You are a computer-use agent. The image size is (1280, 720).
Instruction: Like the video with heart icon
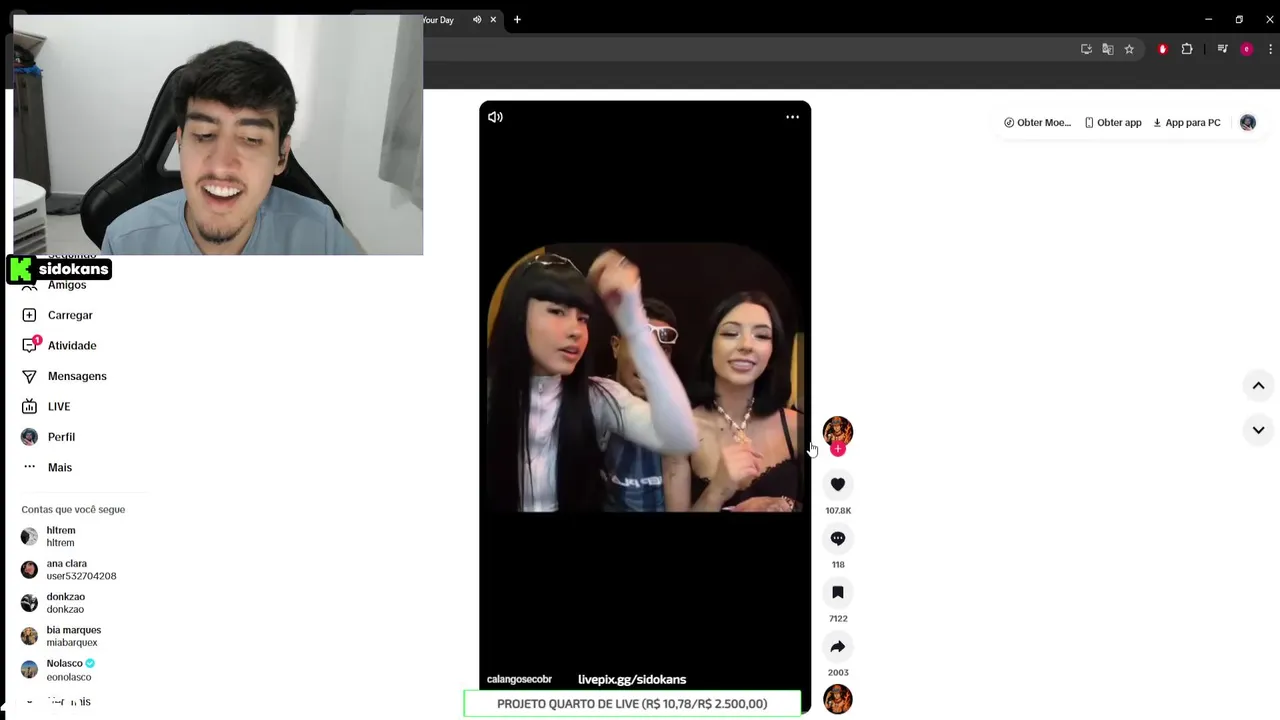838,484
